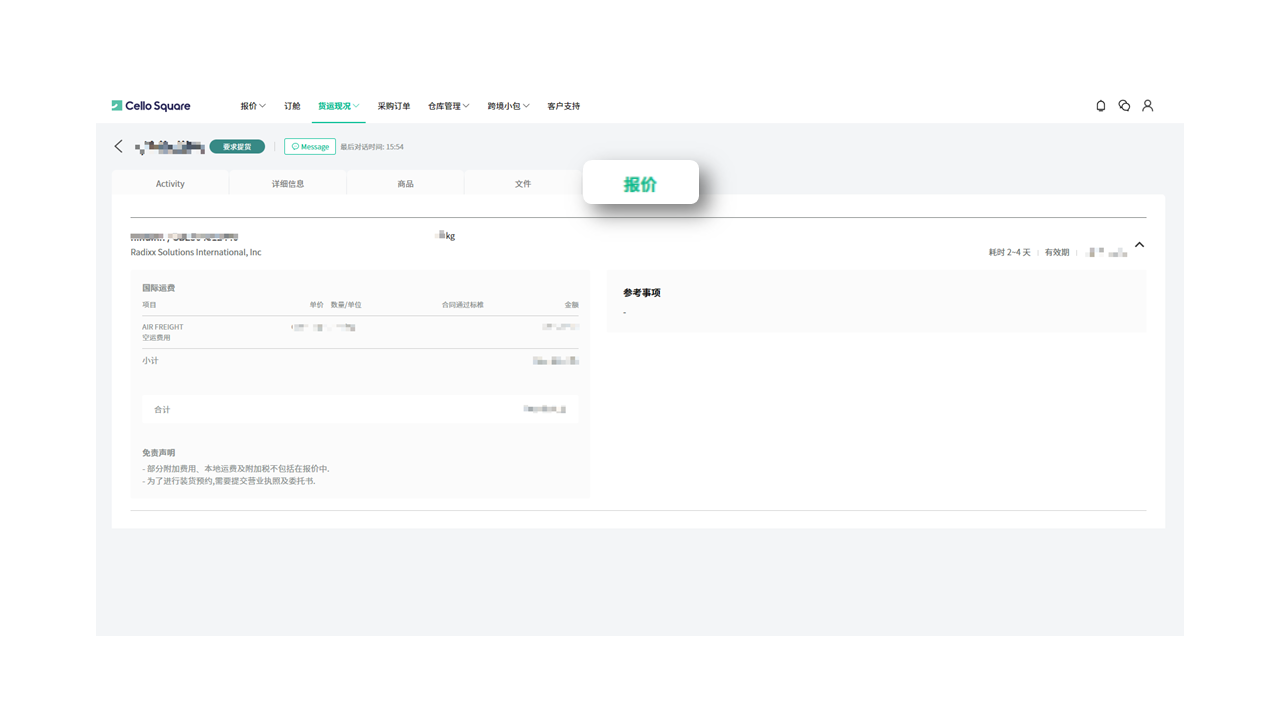Open the user account icon
This screenshot has height=720, width=1280.
click(1148, 106)
